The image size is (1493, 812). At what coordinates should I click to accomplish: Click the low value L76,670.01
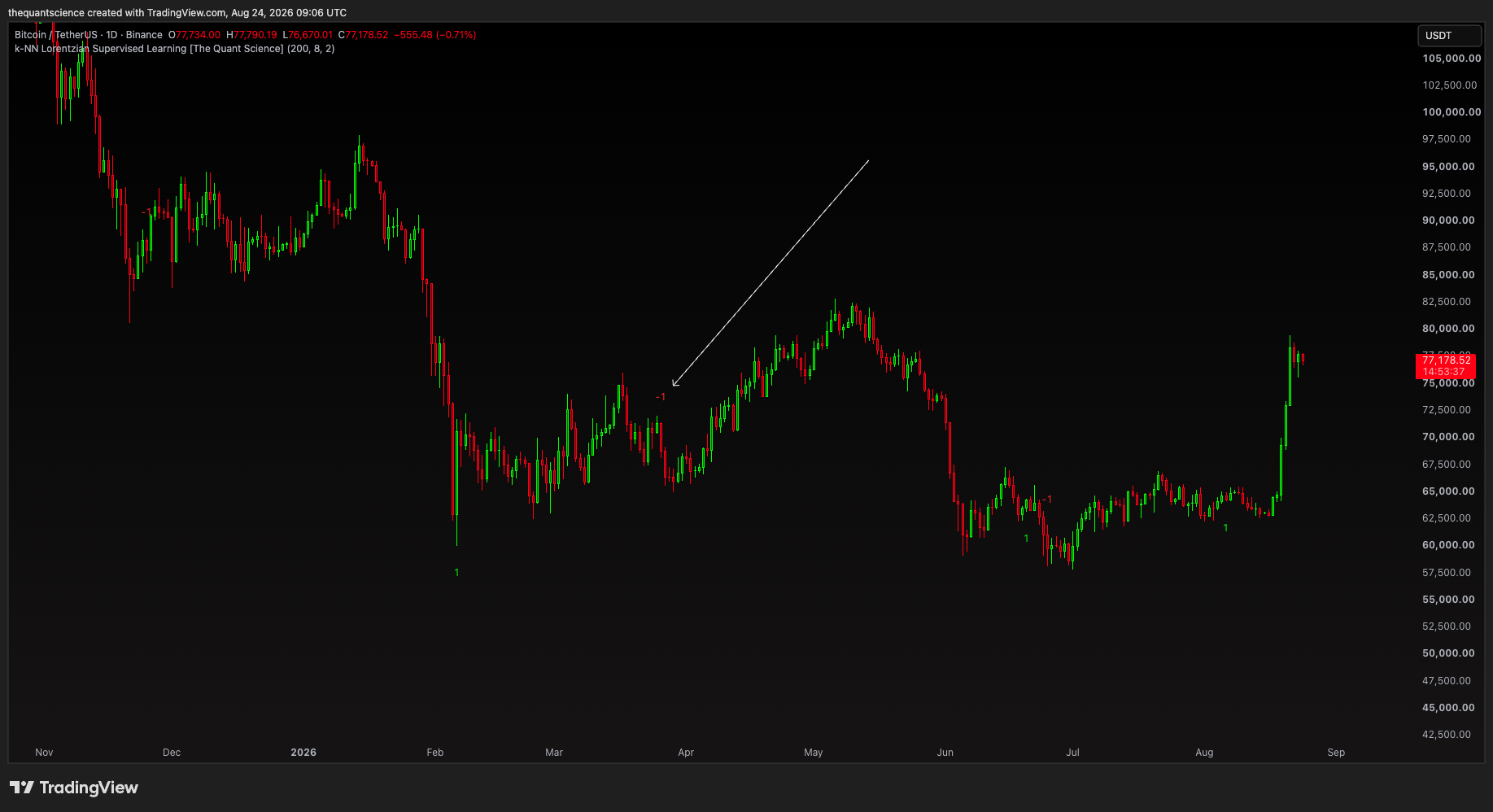click(308, 35)
